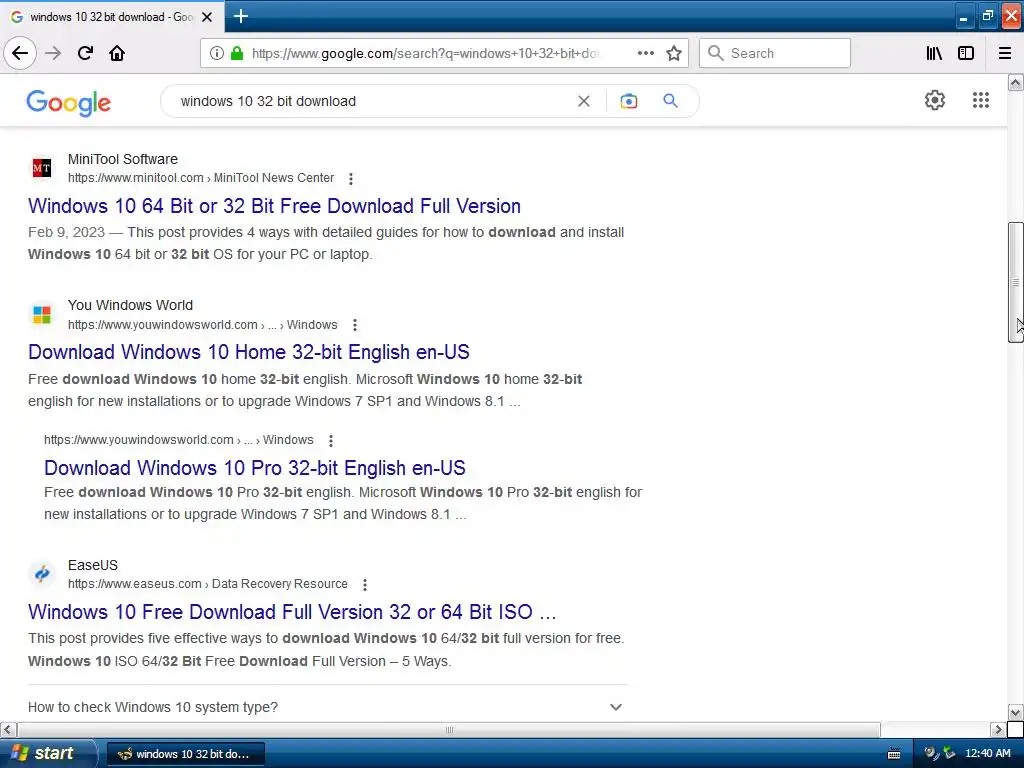1024x768 pixels.
Task: Click in the Google search query field
Action: 372,101
